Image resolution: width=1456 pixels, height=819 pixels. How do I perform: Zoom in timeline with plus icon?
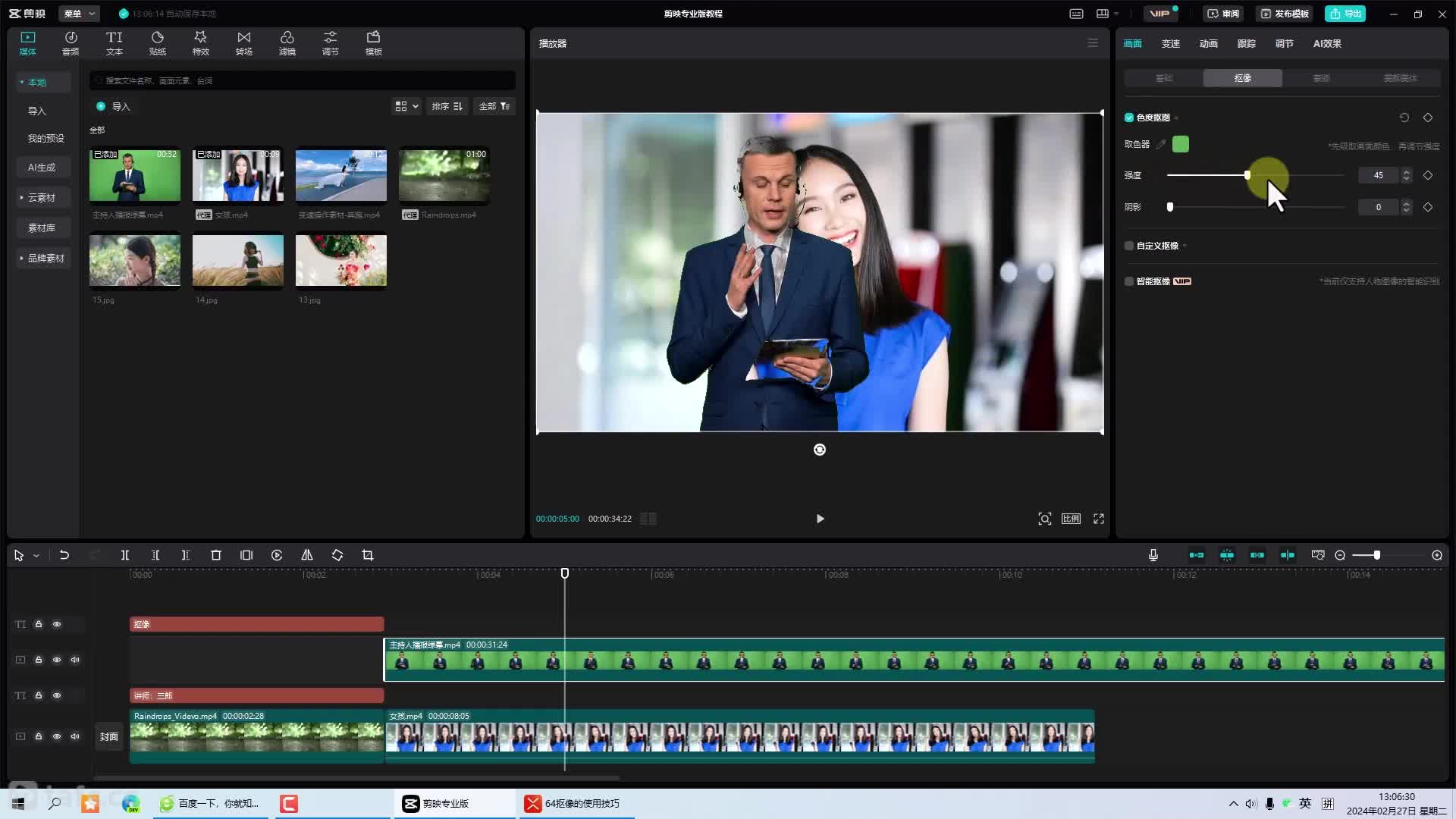pos(1437,555)
